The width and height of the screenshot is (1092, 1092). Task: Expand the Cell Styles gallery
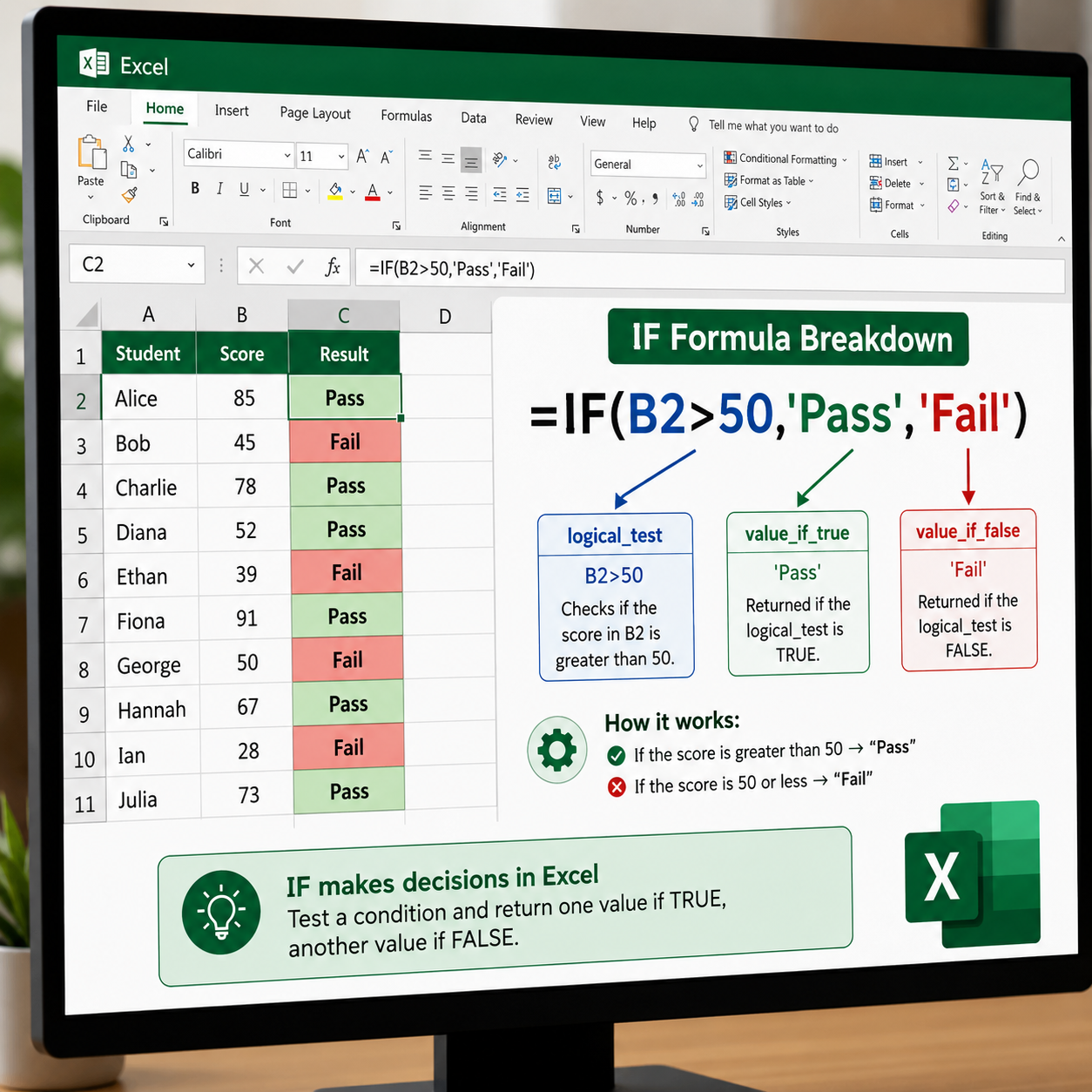point(758,203)
